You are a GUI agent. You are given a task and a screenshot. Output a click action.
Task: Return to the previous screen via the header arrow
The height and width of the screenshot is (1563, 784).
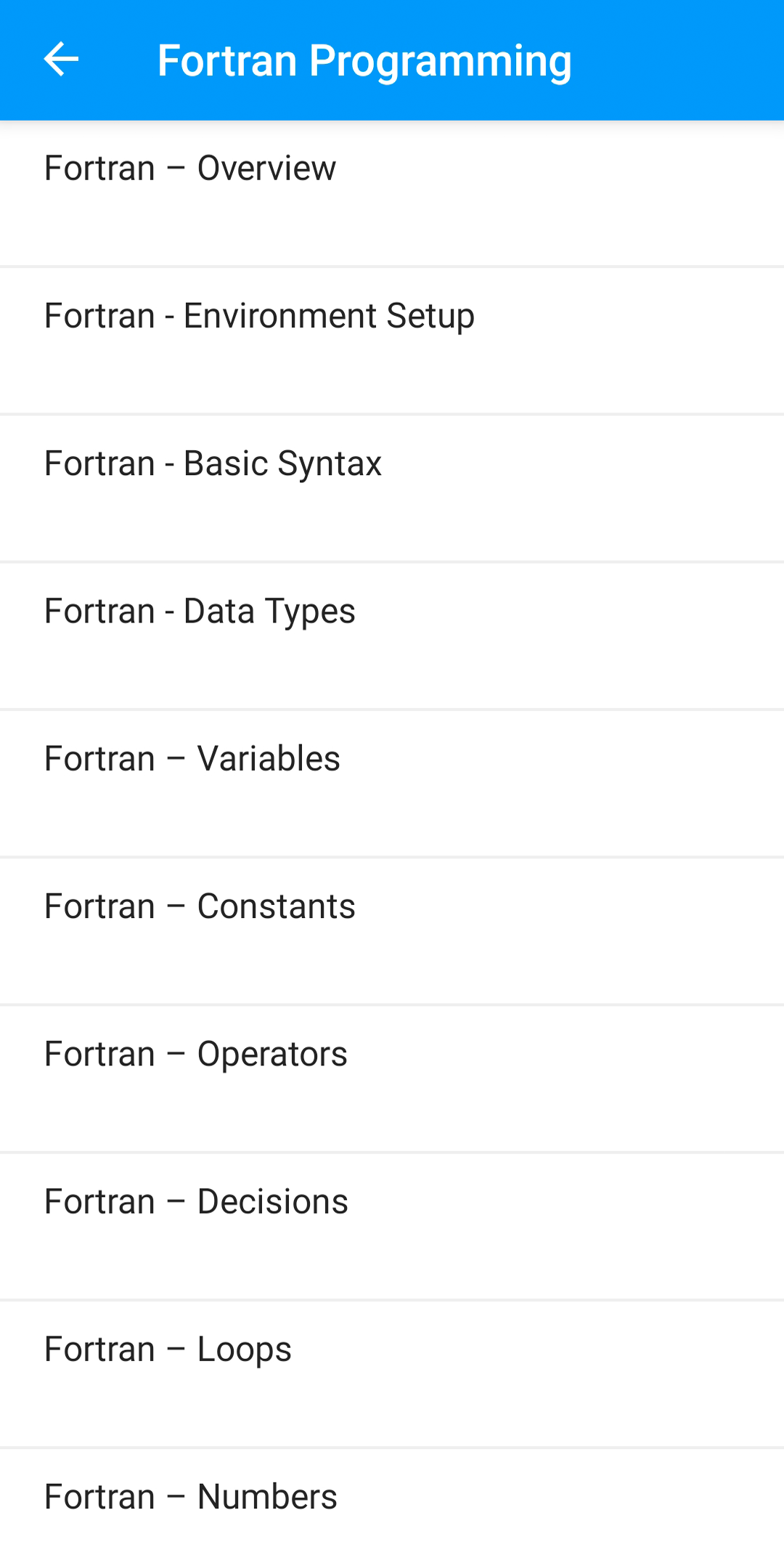(x=61, y=60)
